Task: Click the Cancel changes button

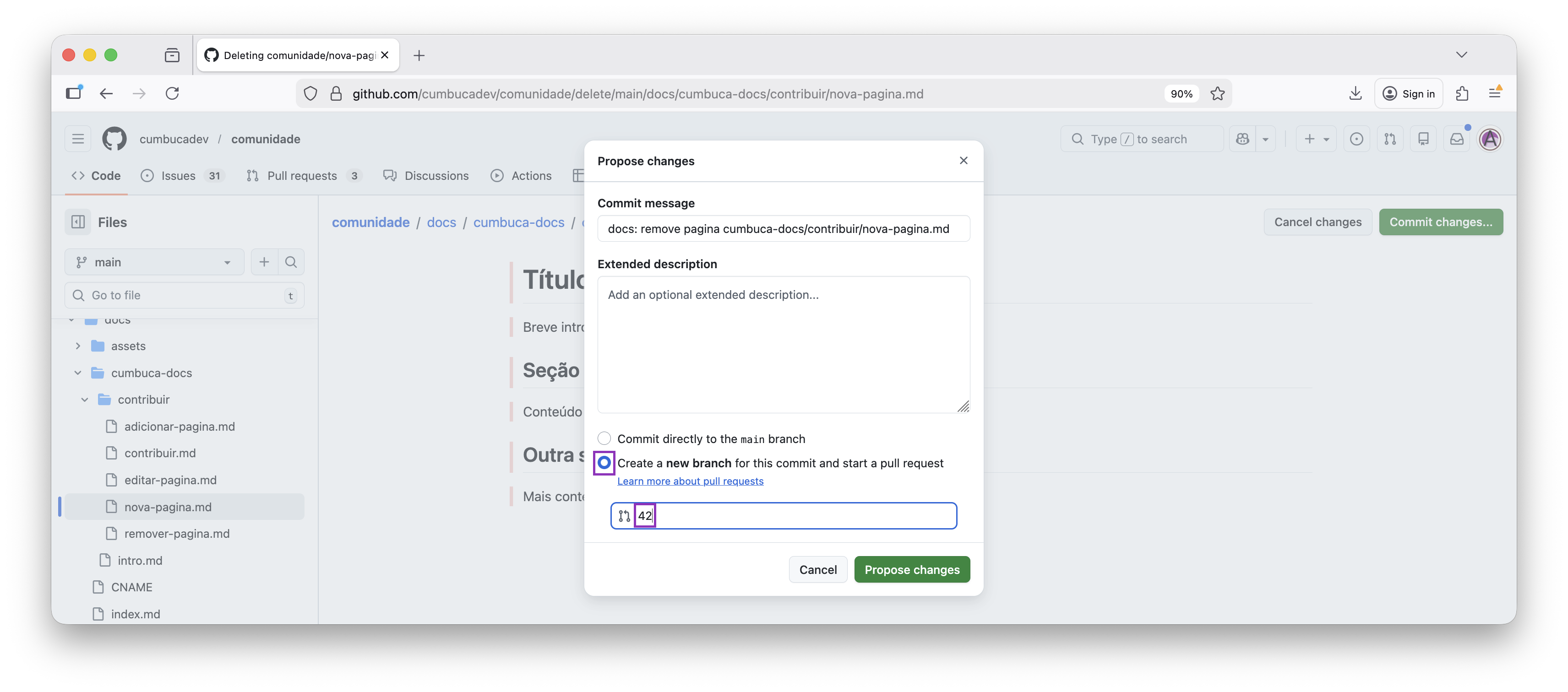Action: pos(1318,222)
